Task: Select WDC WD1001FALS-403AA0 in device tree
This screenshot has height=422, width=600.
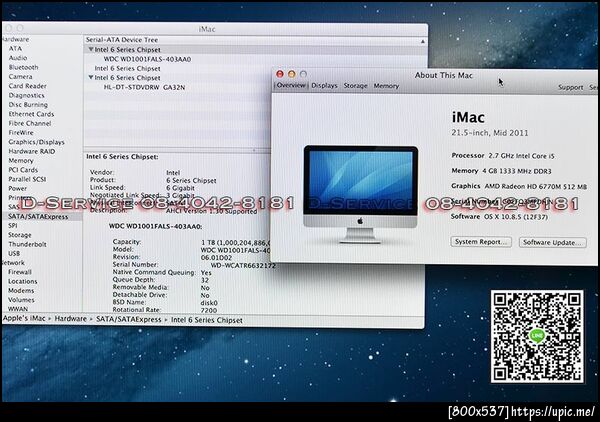Action: click(x=147, y=59)
